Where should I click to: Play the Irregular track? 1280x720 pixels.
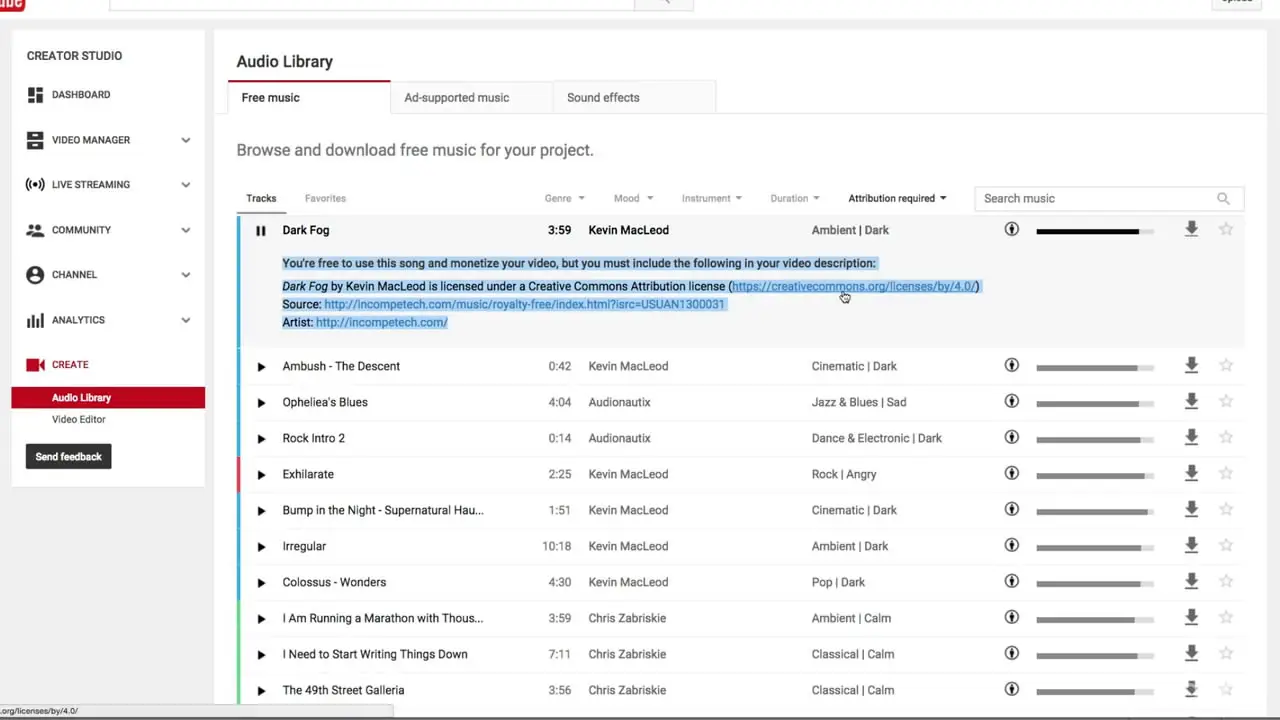[261, 547]
